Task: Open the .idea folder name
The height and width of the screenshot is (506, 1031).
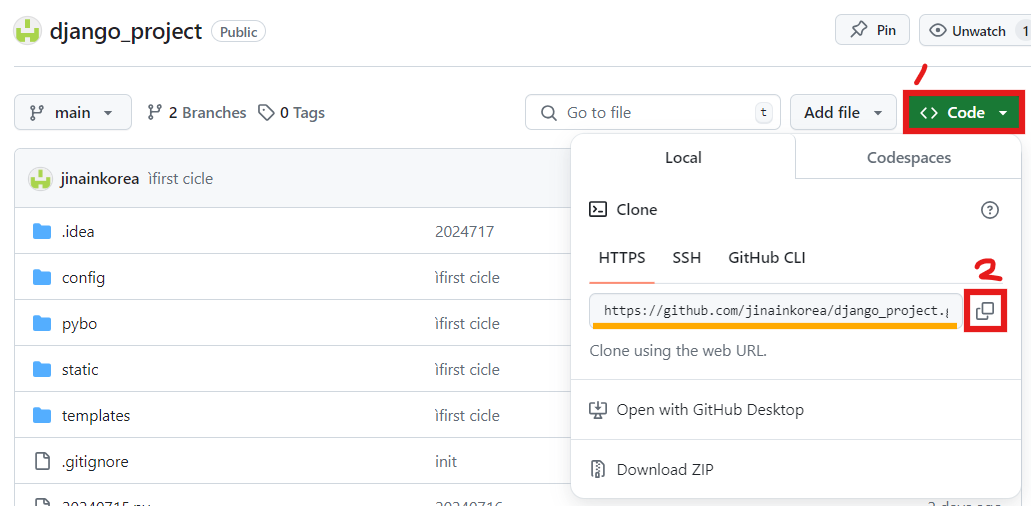Action: coord(78,231)
